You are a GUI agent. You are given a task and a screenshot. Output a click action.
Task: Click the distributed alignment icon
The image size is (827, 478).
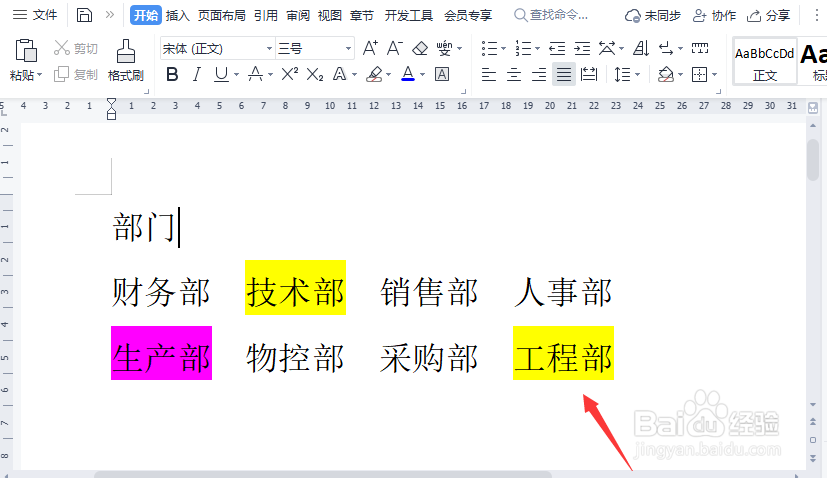click(589, 74)
